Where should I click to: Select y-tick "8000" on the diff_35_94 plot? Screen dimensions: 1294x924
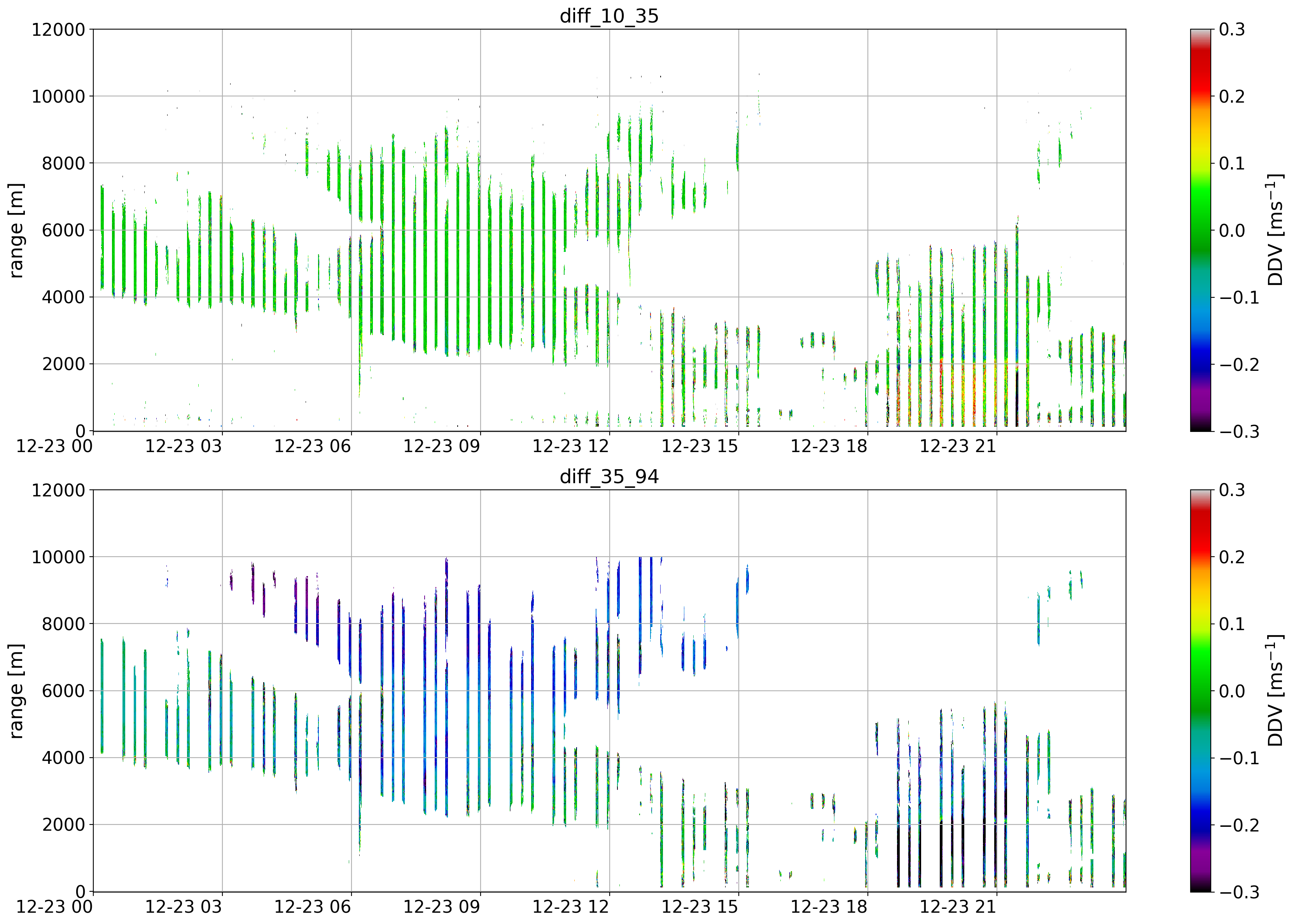[x=63, y=624]
